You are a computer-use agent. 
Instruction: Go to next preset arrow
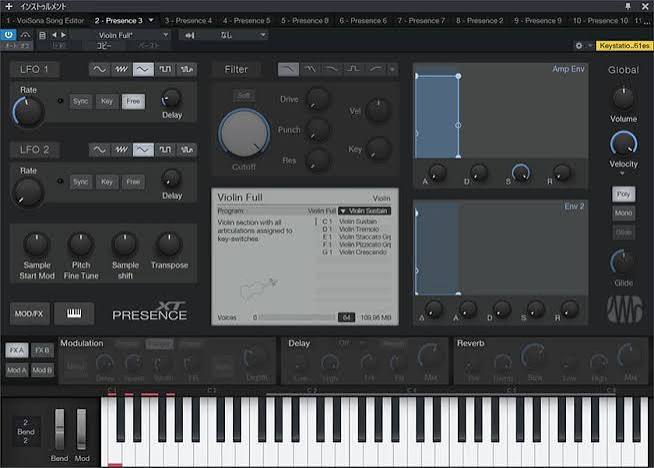point(63,35)
